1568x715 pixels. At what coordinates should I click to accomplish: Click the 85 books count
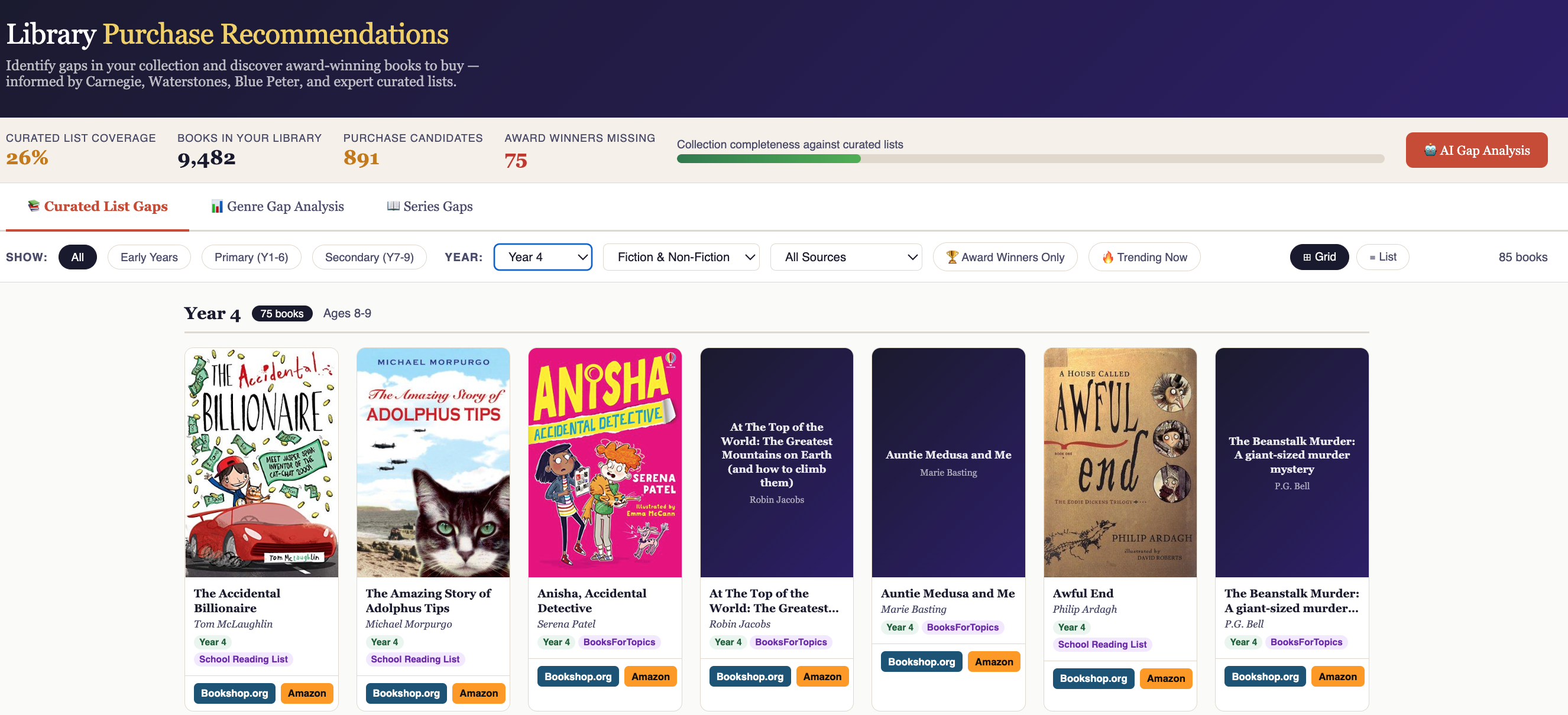tap(1522, 258)
